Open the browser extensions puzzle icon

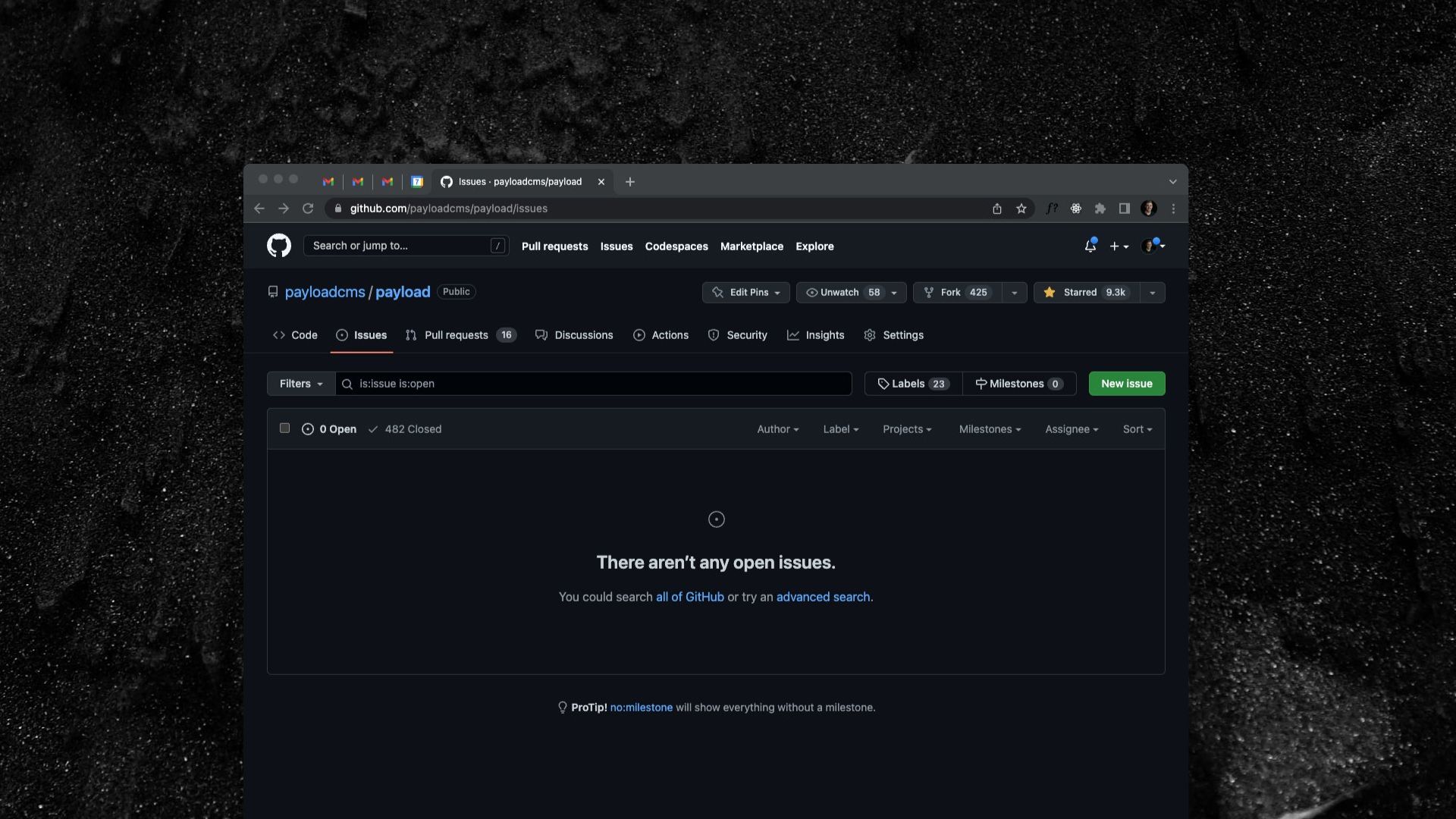coord(1100,209)
